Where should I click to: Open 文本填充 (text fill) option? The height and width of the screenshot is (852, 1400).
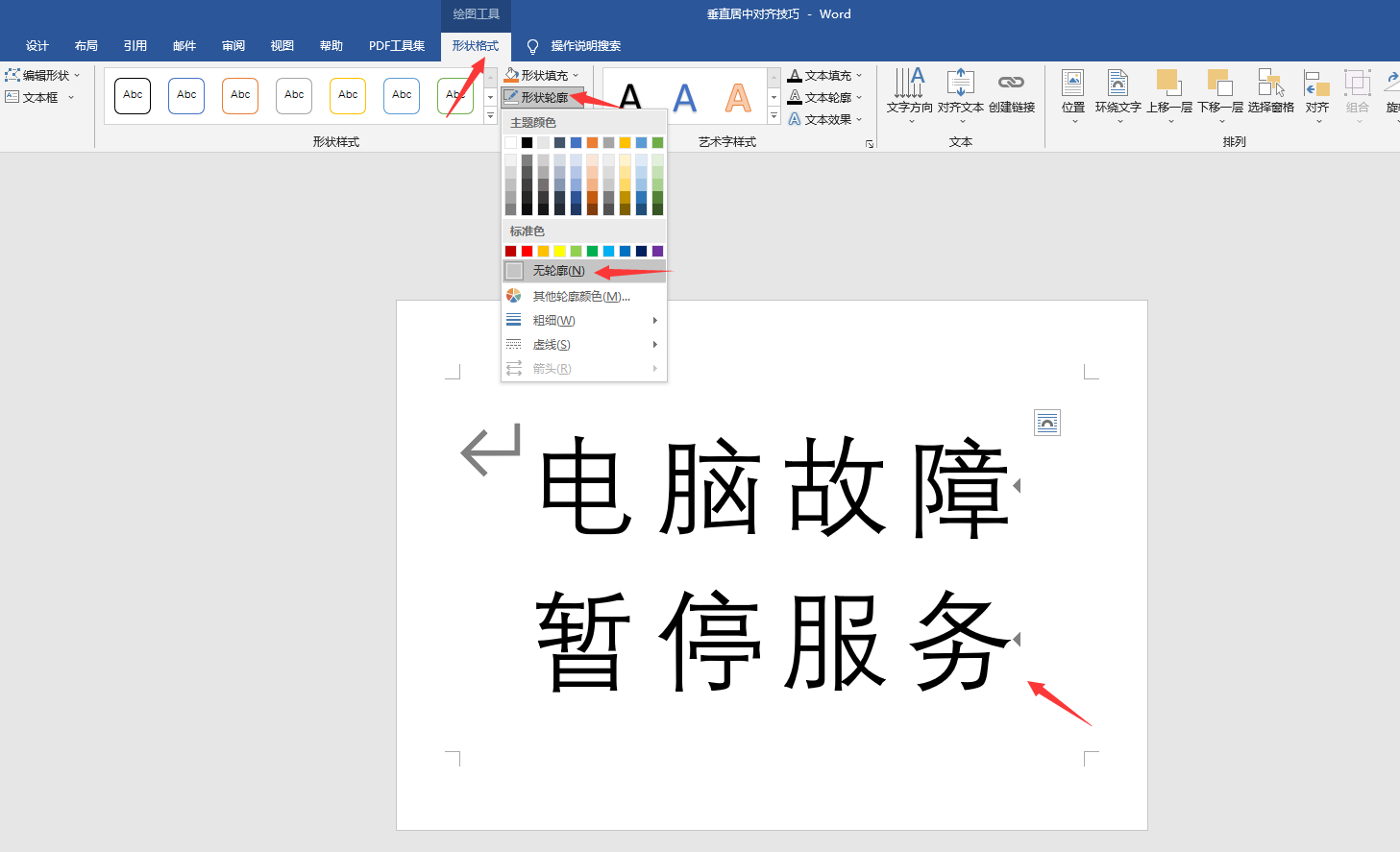[824, 75]
